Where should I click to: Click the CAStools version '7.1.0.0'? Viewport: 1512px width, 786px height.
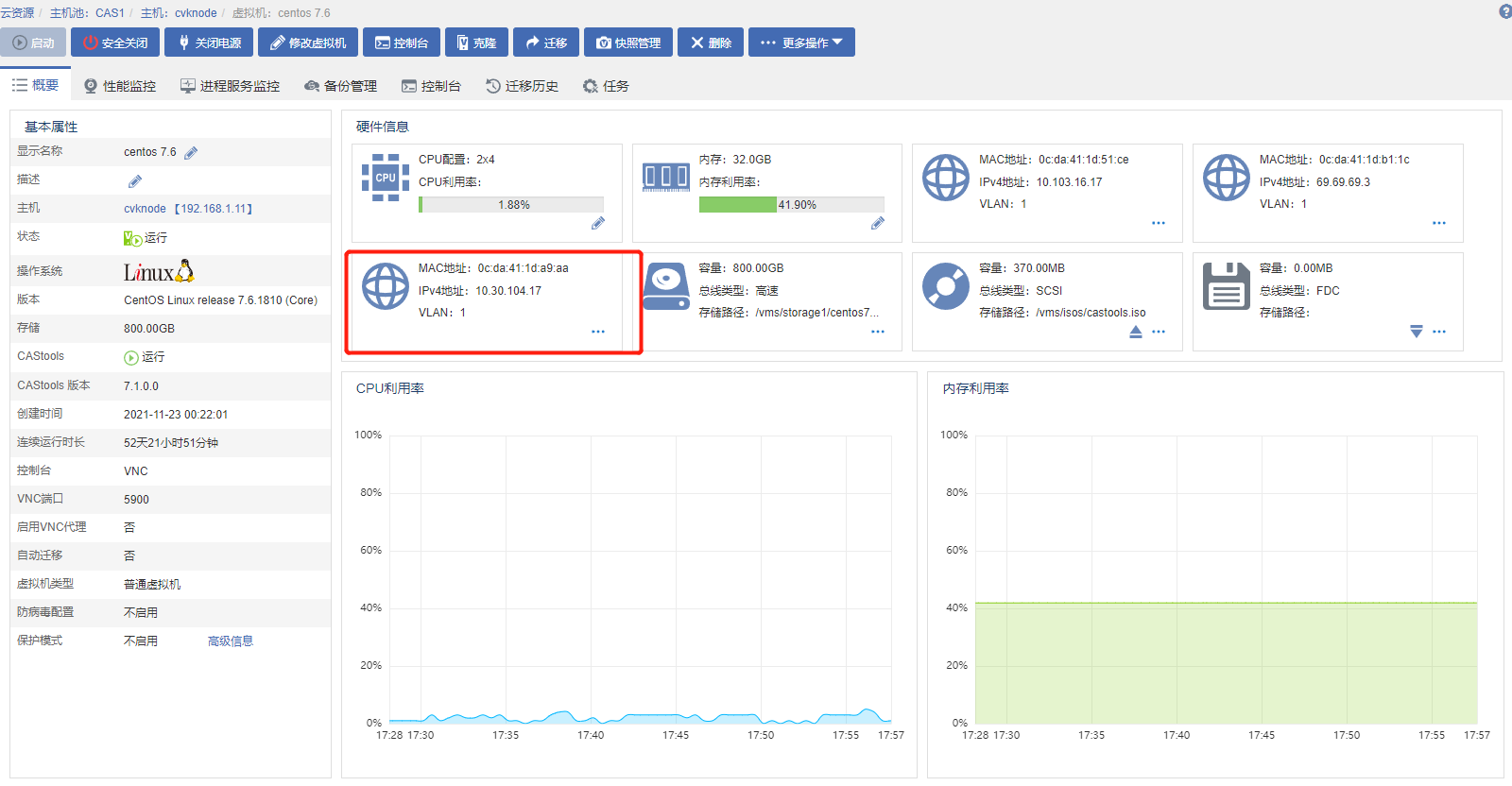[x=141, y=386]
